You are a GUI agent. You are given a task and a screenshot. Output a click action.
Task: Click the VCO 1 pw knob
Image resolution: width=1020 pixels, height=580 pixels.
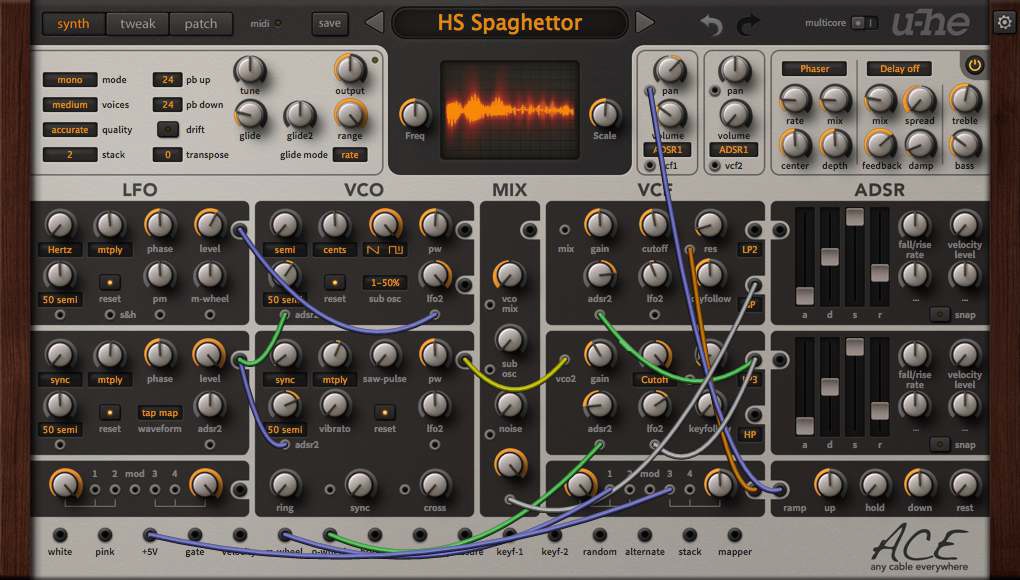click(435, 224)
